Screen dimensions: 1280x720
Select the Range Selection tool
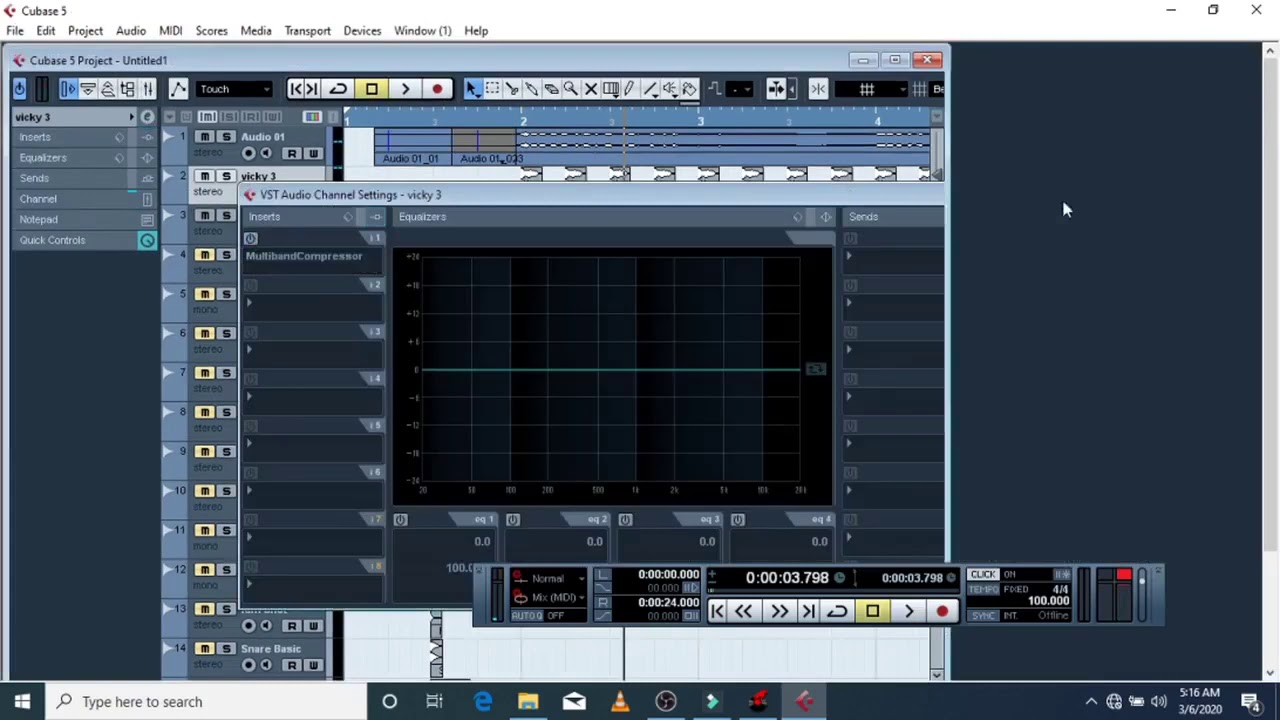[x=492, y=89]
